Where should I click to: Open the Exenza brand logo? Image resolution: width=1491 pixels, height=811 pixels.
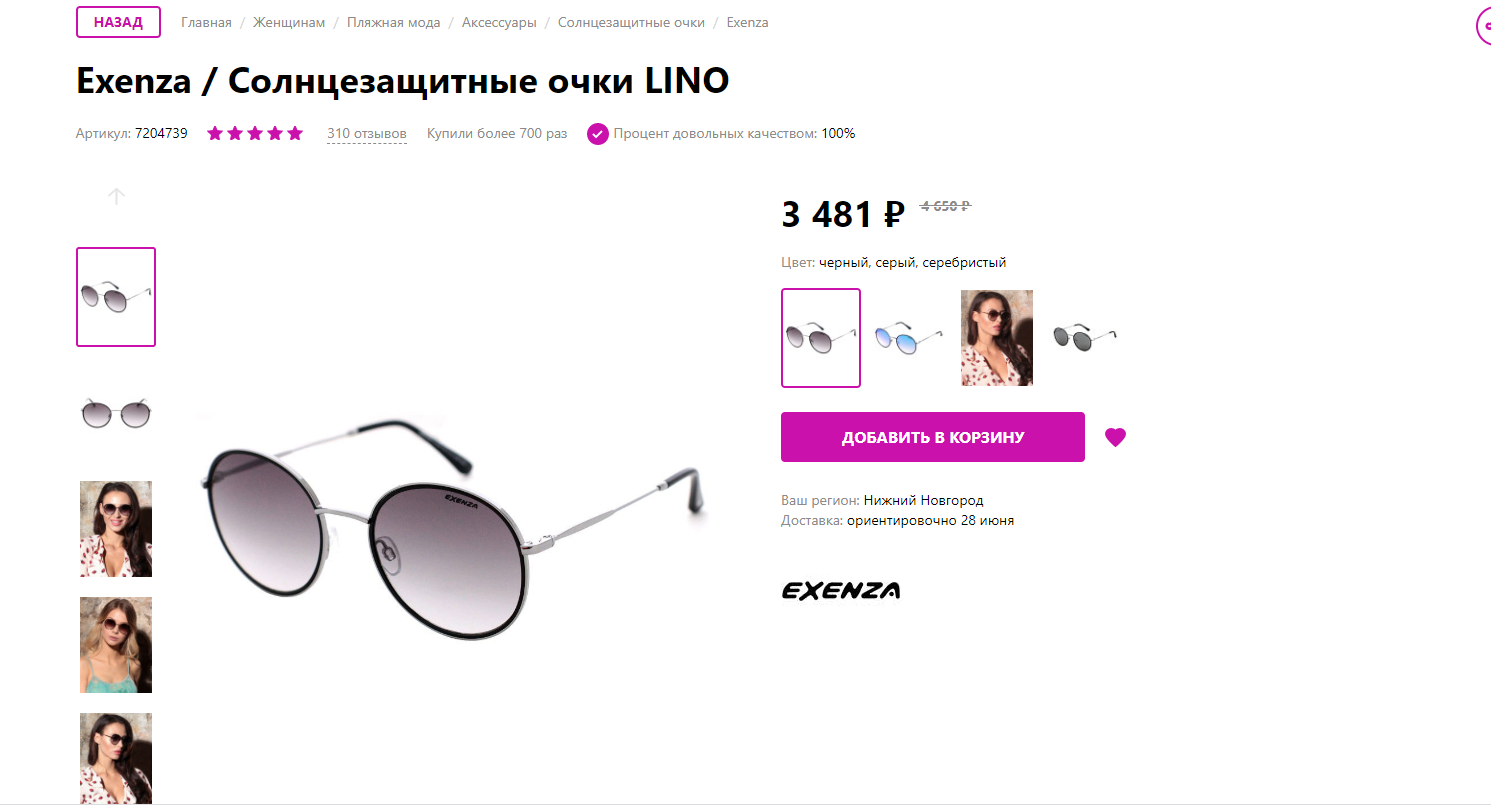[841, 590]
